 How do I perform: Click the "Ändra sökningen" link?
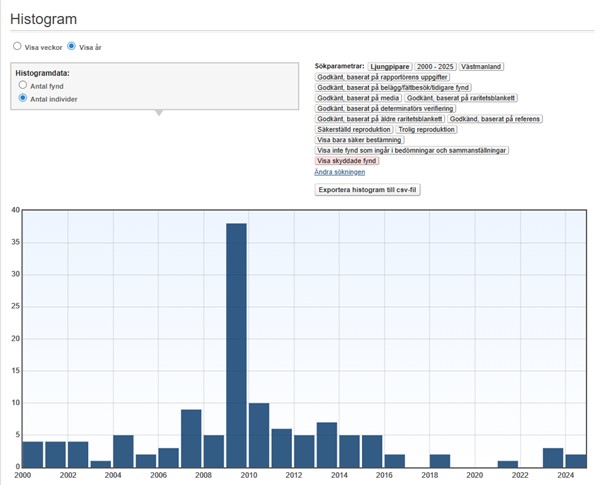pyautogui.click(x=339, y=172)
